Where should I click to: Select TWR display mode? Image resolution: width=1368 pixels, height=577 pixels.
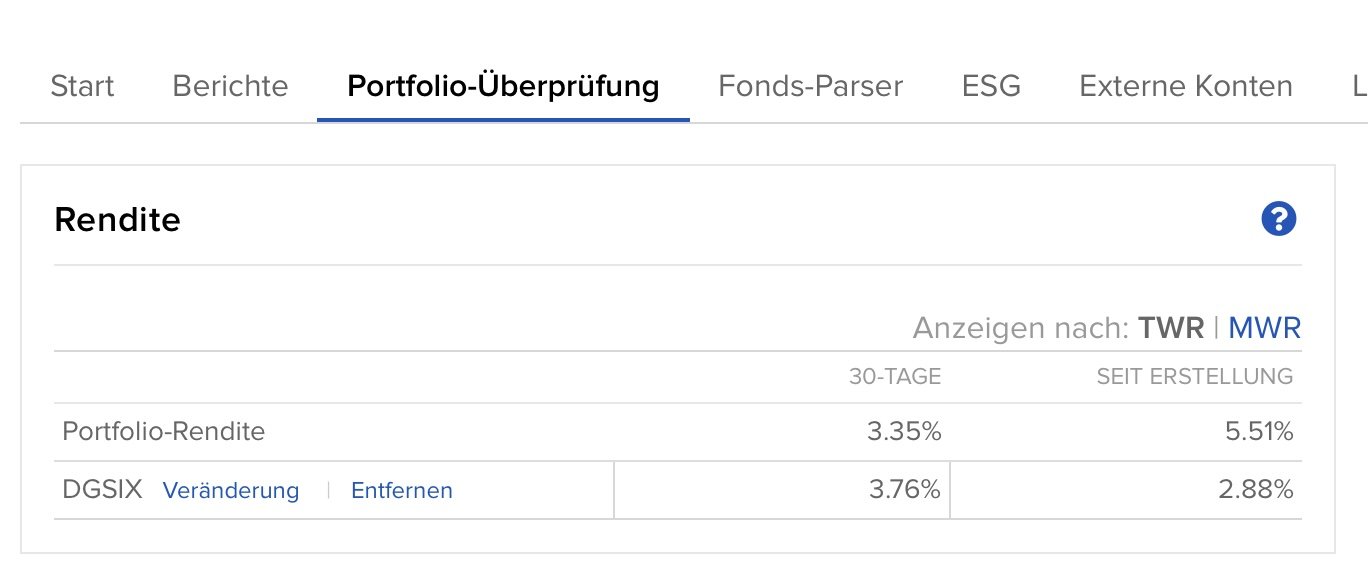(x=1171, y=328)
